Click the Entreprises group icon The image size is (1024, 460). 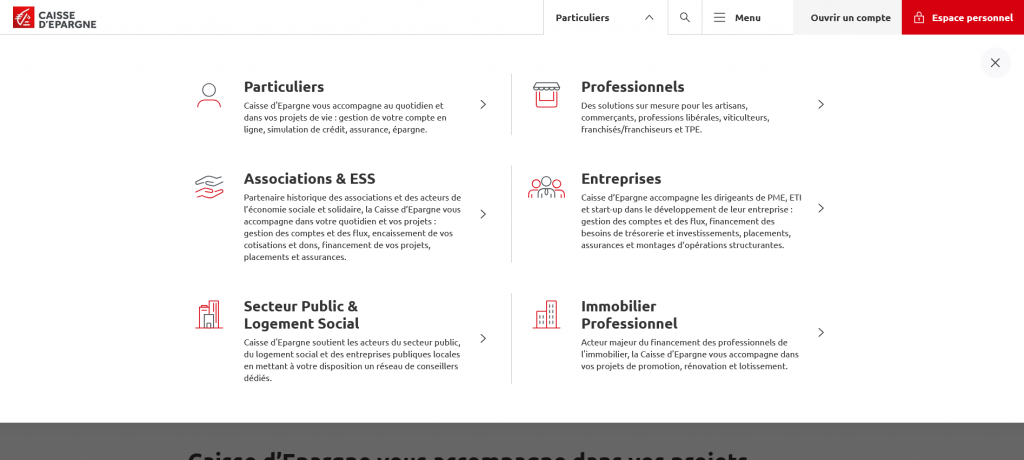(546, 187)
